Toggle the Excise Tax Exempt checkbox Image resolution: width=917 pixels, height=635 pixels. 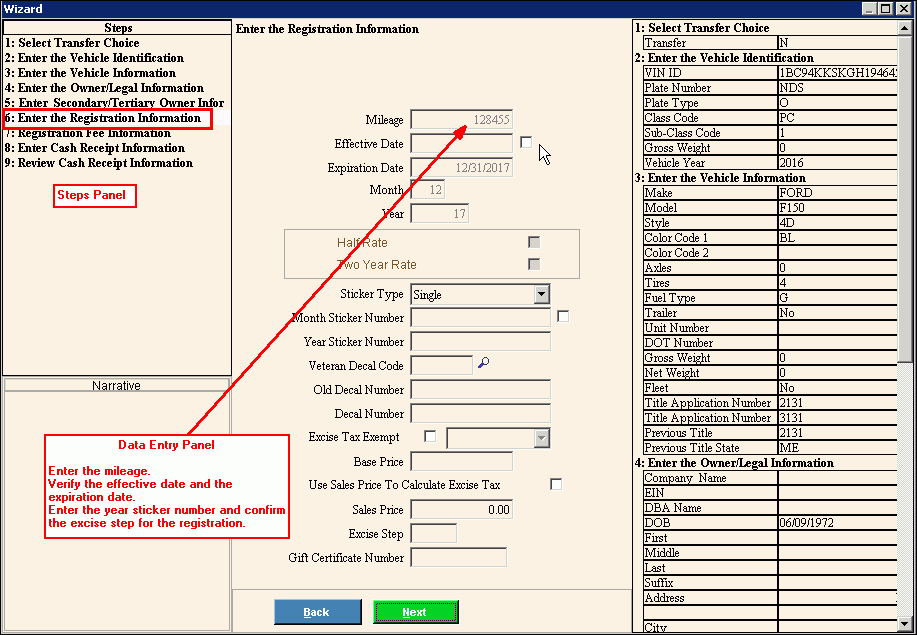click(x=430, y=437)
